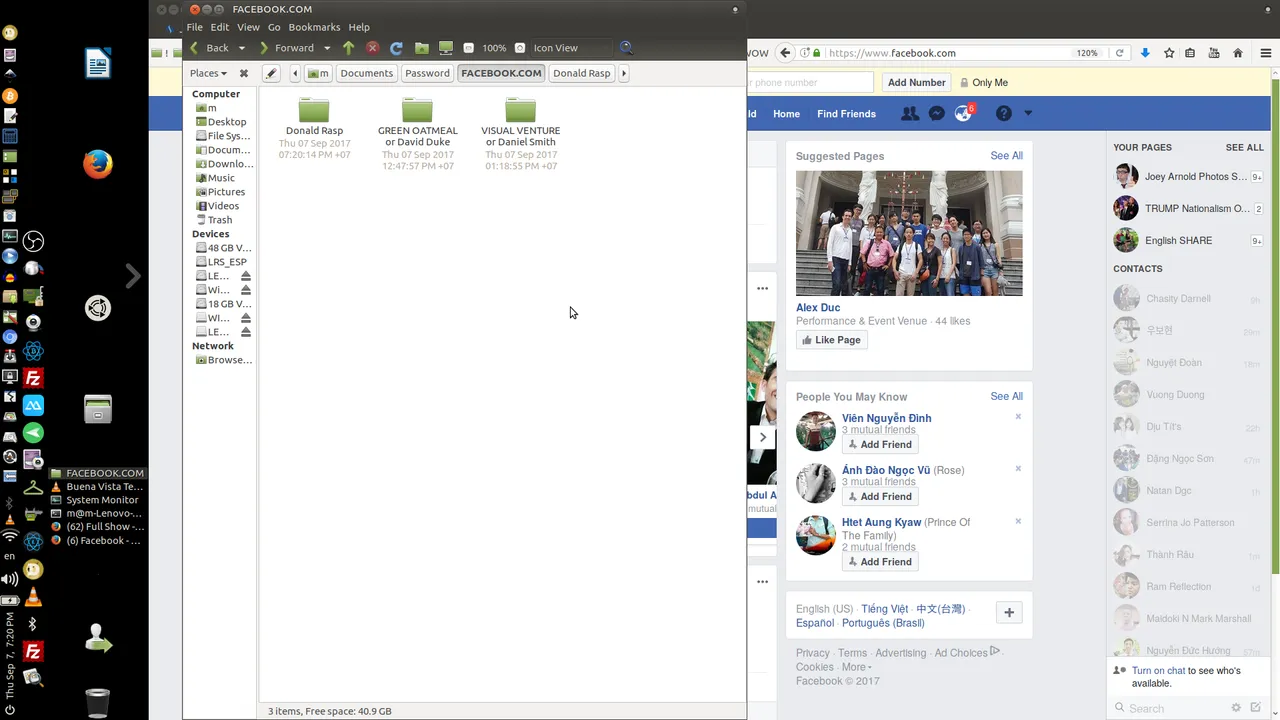Open the Firefox hamburger menu

coord(1265,53)
